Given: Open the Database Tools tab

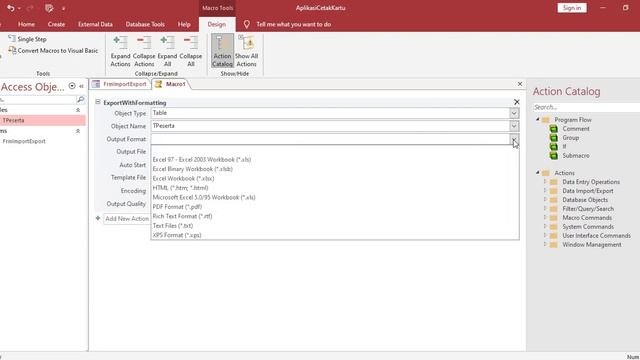Looking at the screenshot, I should (x=145, y=24).
